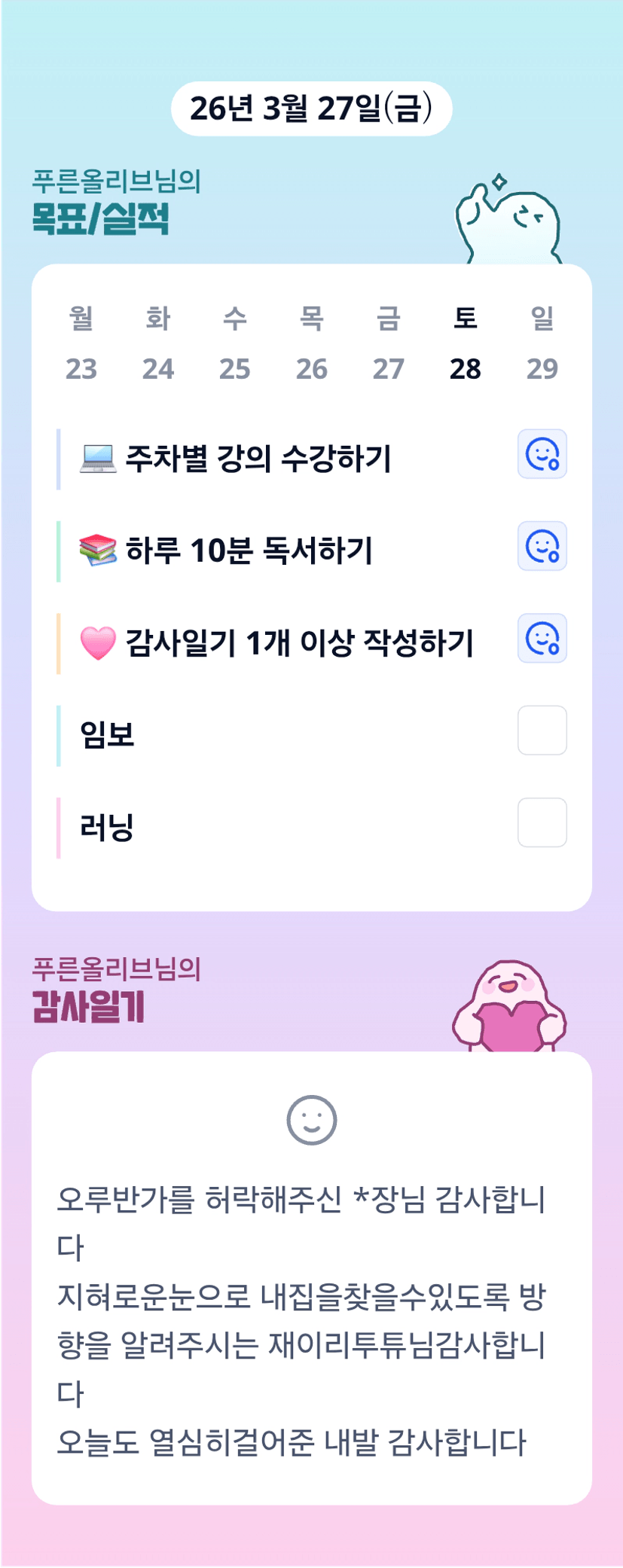Image resolution: width=623 pixels, height=1568 pixels.
Task: Click the gratitude diary entry text
Action: pos(301,1319)
